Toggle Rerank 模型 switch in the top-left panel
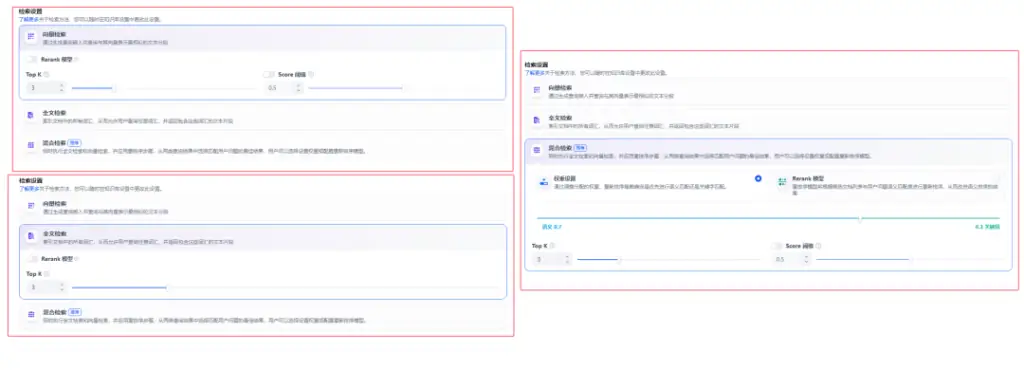1024x370 pixels. (x=33, y=59)
